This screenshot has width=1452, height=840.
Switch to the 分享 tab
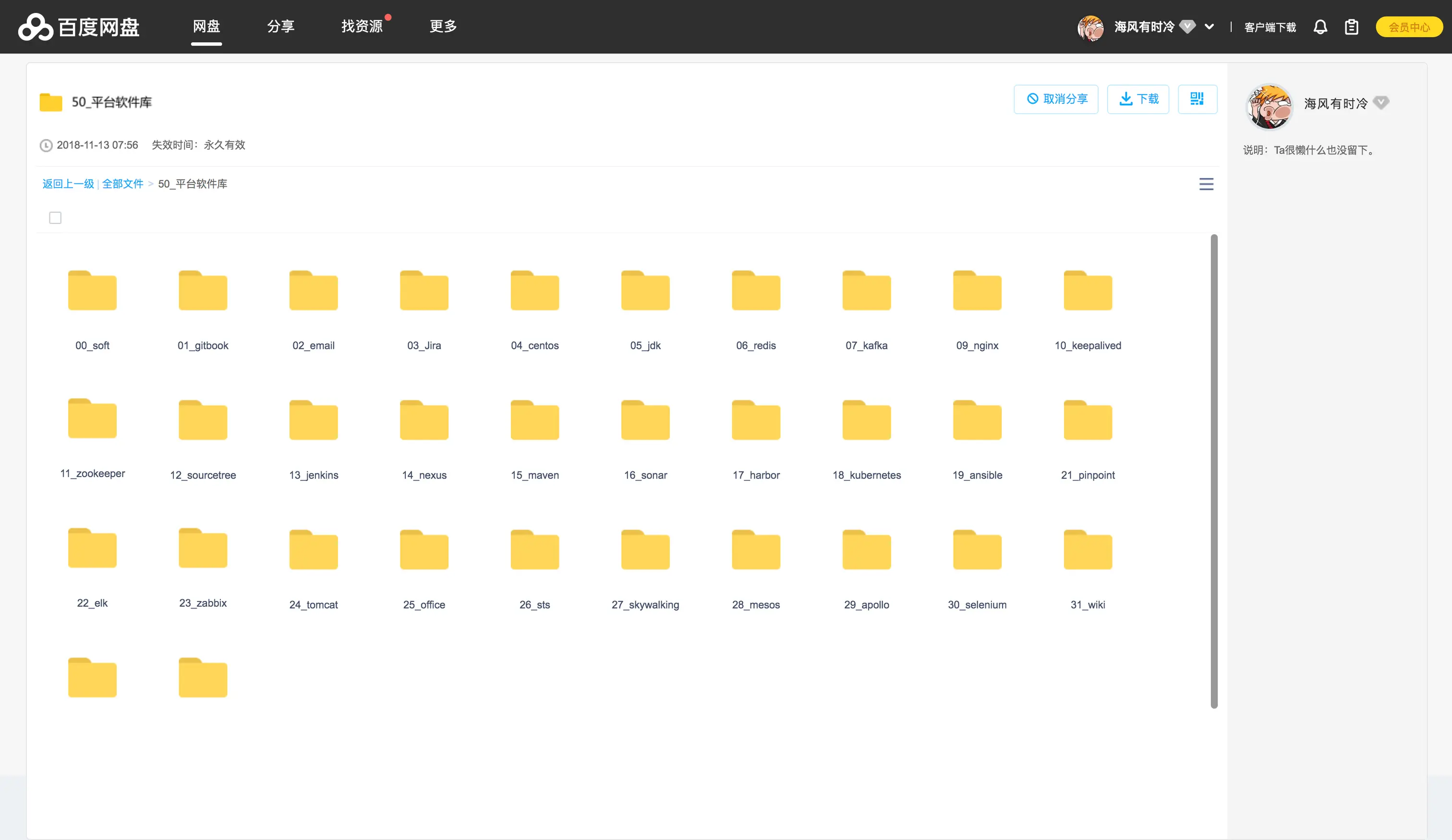[x=280, y=26]
